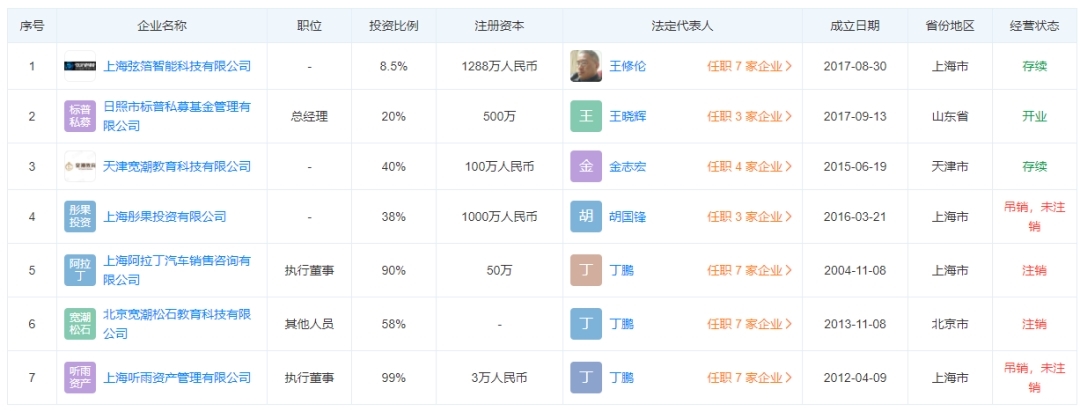Click the 投资比例 column header
The image size is (1080, 411).
[393, 25]
